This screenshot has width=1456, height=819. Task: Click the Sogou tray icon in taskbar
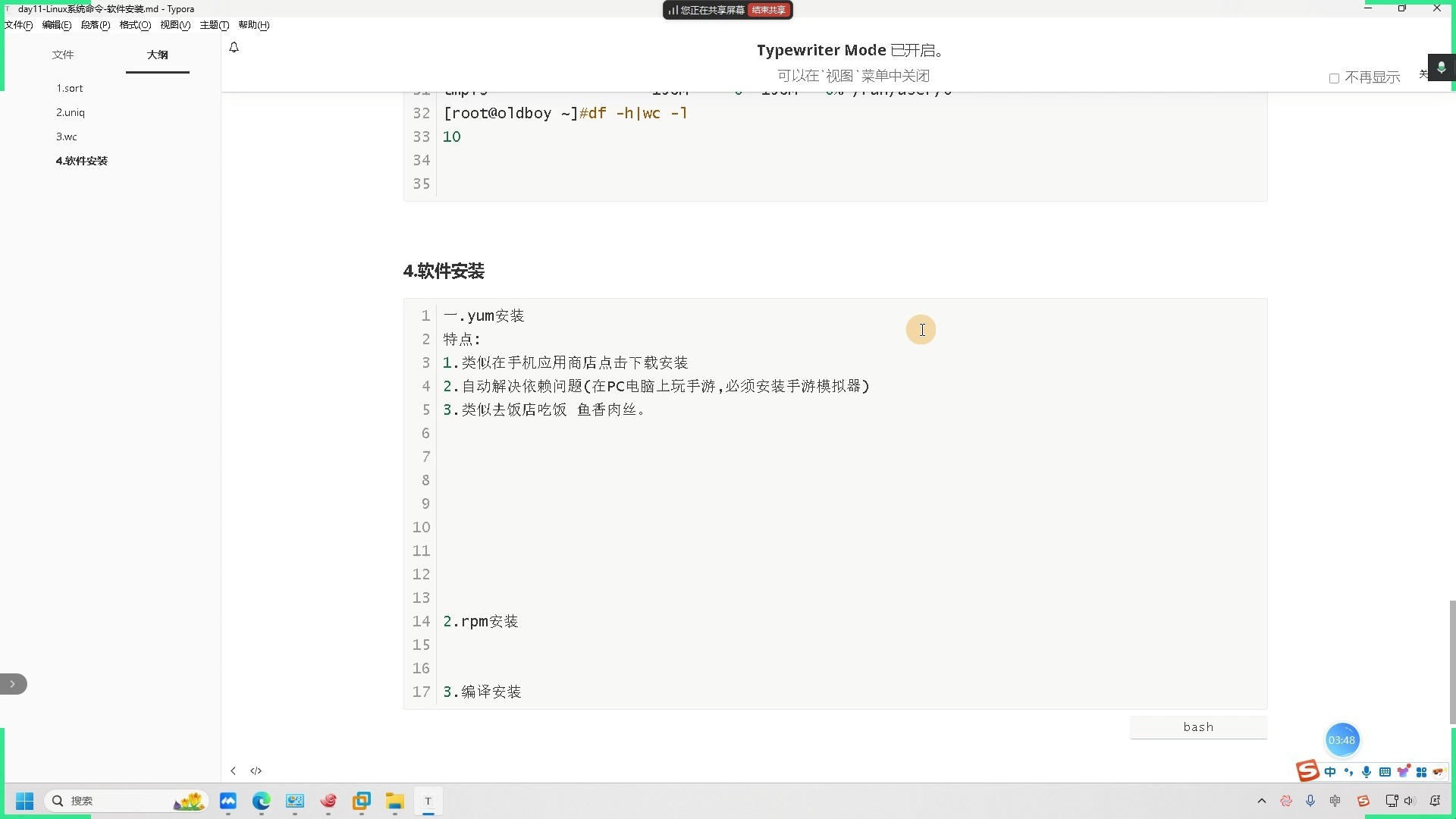tap(1363, 801)
